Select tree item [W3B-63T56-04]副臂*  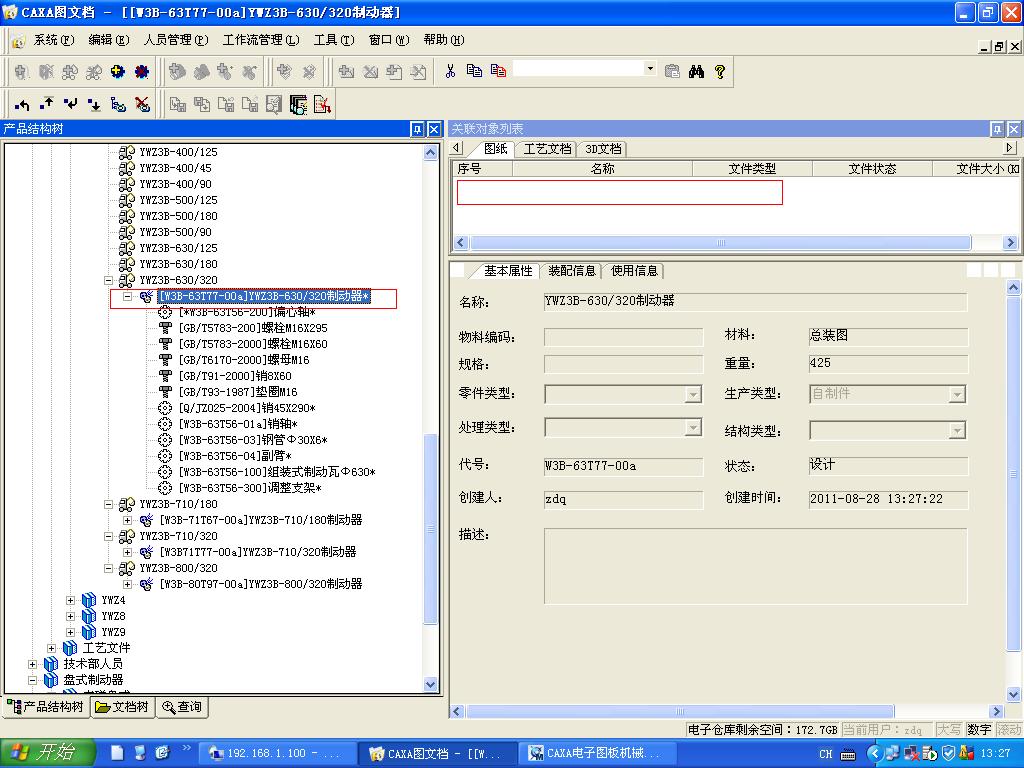[235, 456]
